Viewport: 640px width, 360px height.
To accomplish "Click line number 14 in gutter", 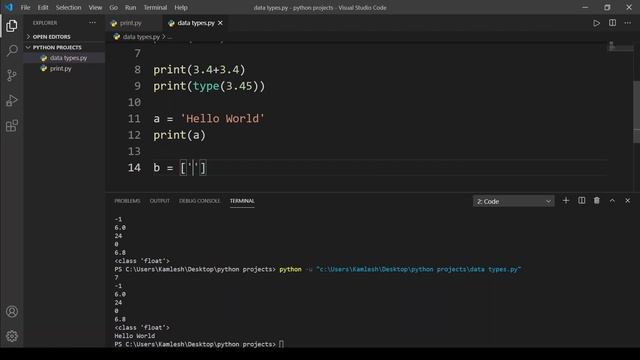I will [x=134, y=168].
